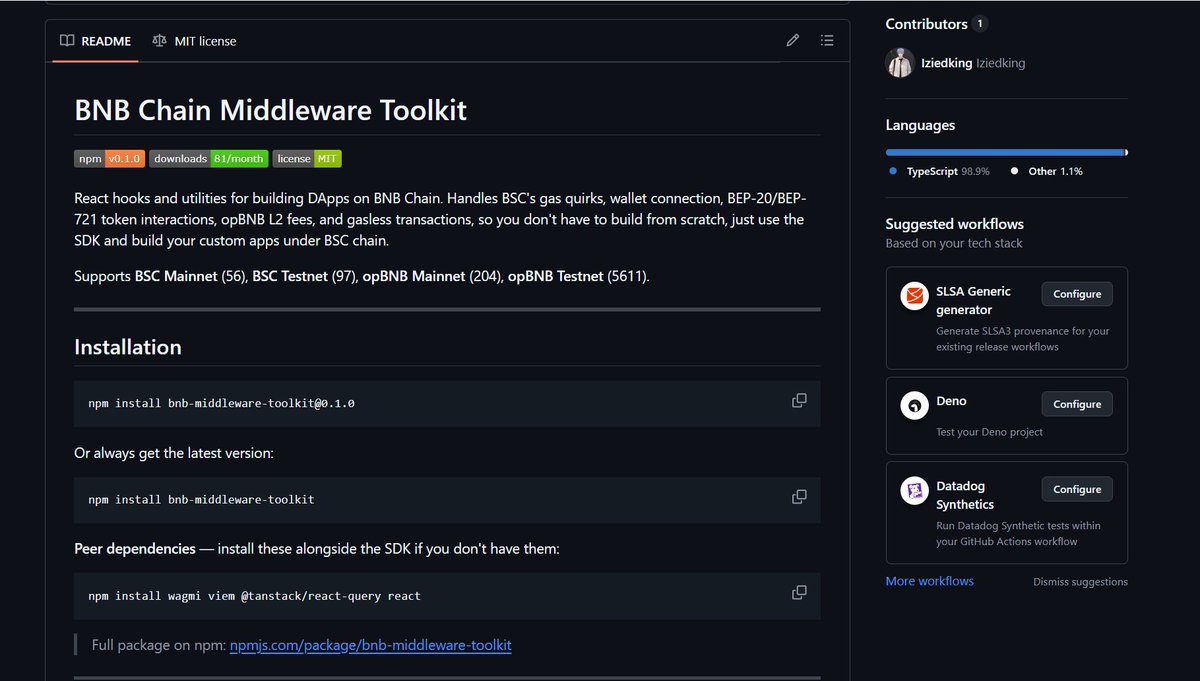Click the blue TypeScript languages bar

click(x=1005, y=152)
